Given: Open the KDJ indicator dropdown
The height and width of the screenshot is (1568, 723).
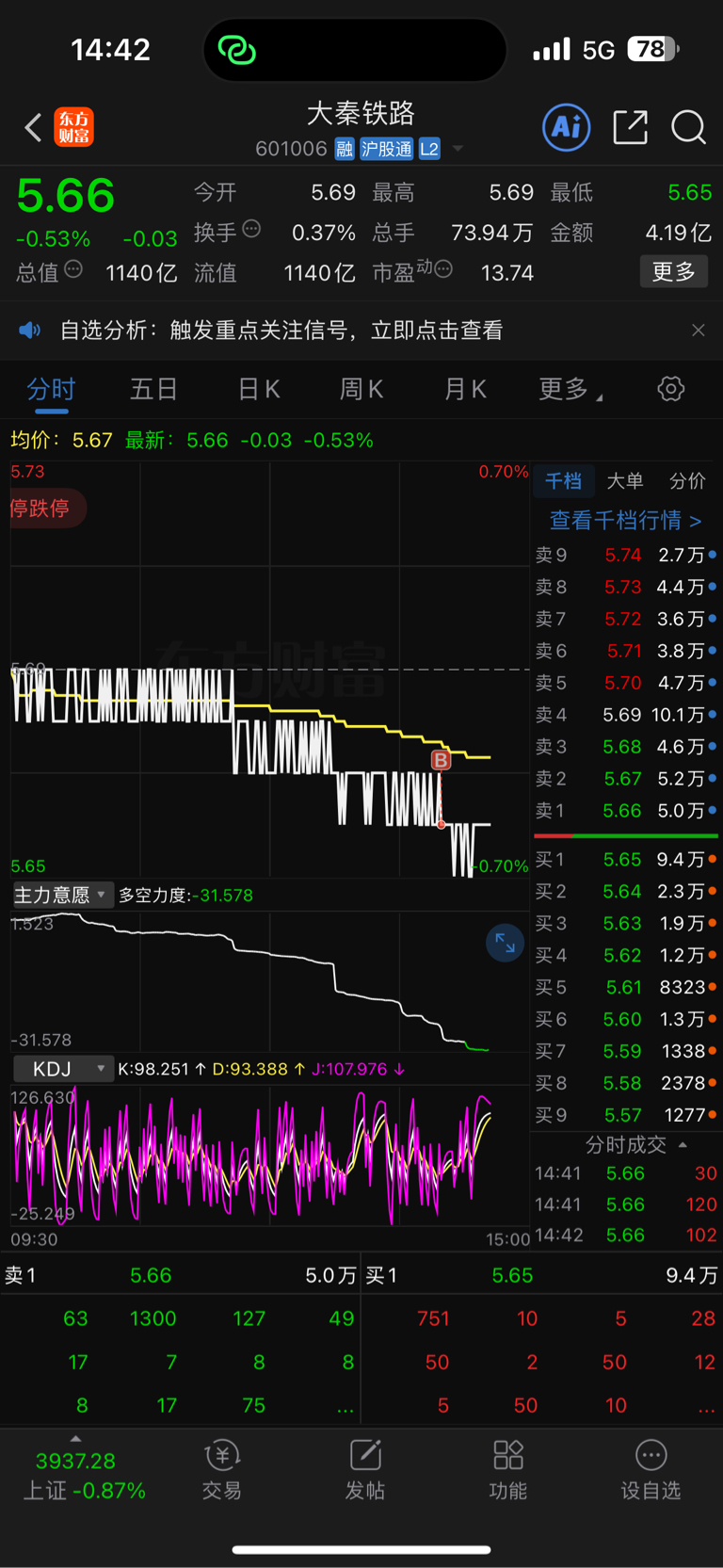Looking at the screenshot, I should click(x=63, y=1069).
